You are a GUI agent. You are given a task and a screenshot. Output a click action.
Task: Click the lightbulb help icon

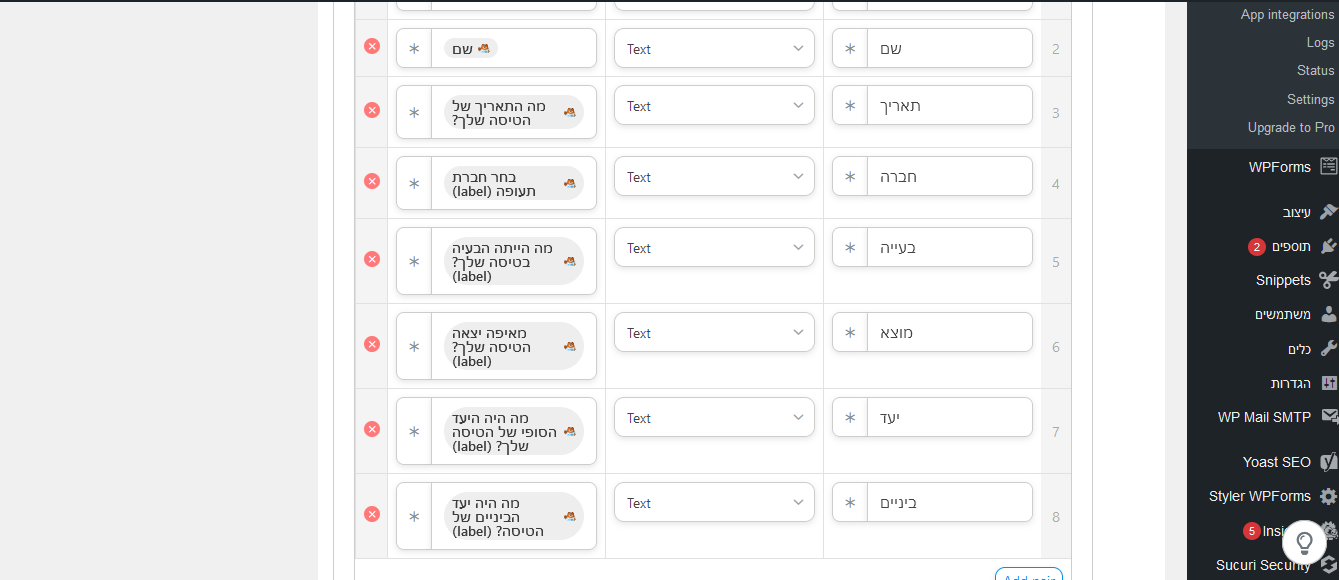click(x=1304, y=542)
